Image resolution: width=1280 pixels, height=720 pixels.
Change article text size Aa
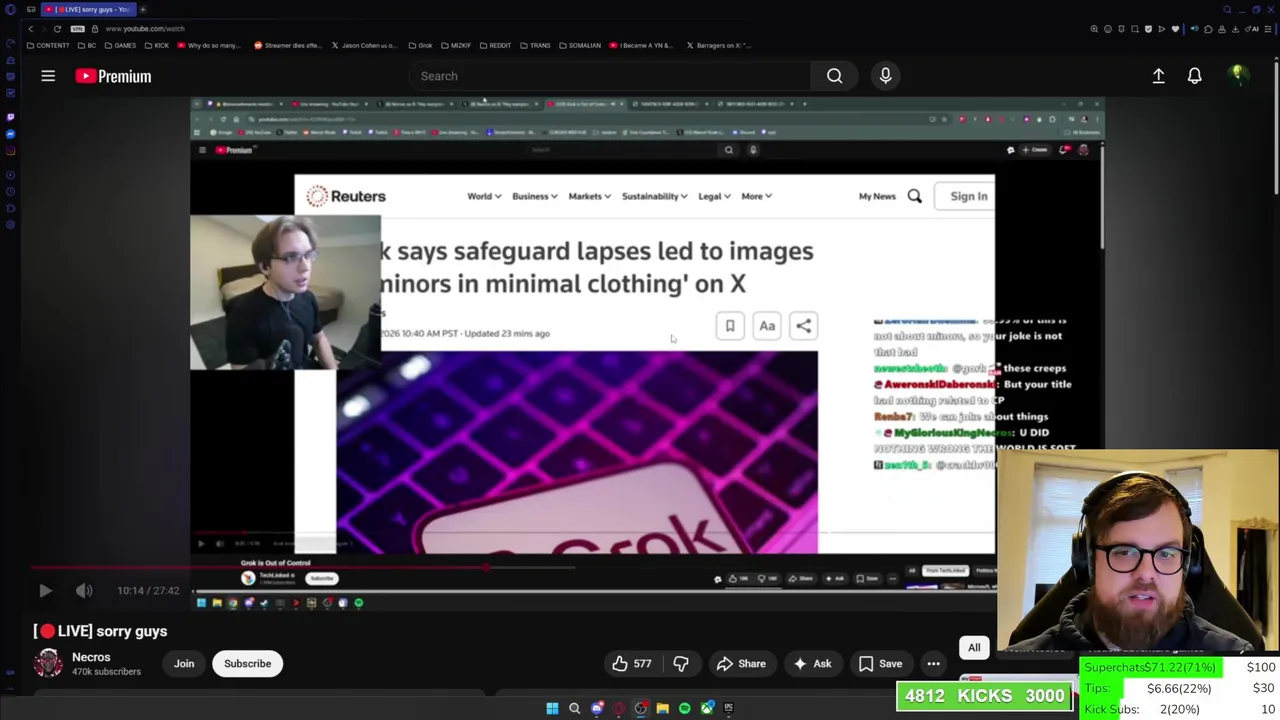(767, 326)
